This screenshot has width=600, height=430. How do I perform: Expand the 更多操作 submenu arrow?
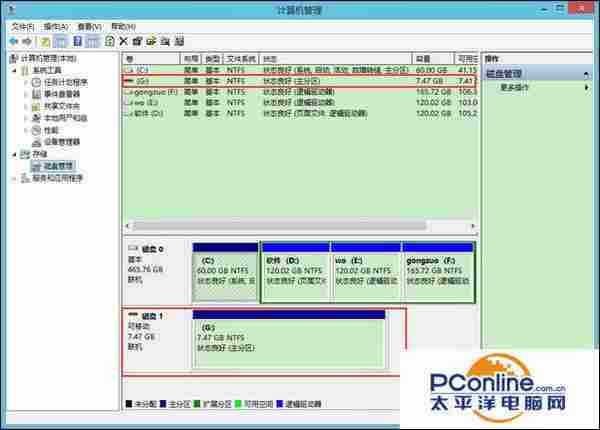tap(586, 87)
